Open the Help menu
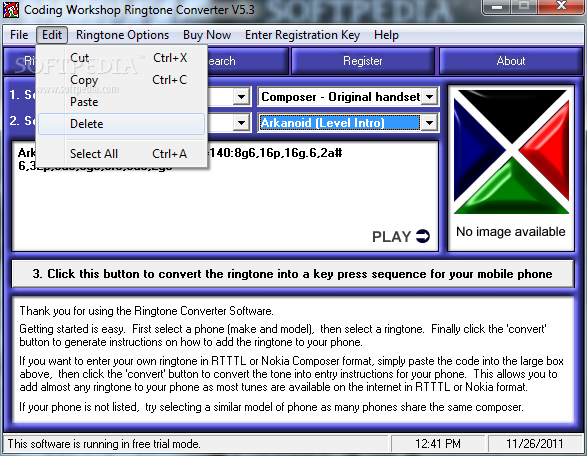 click(386, 35)
